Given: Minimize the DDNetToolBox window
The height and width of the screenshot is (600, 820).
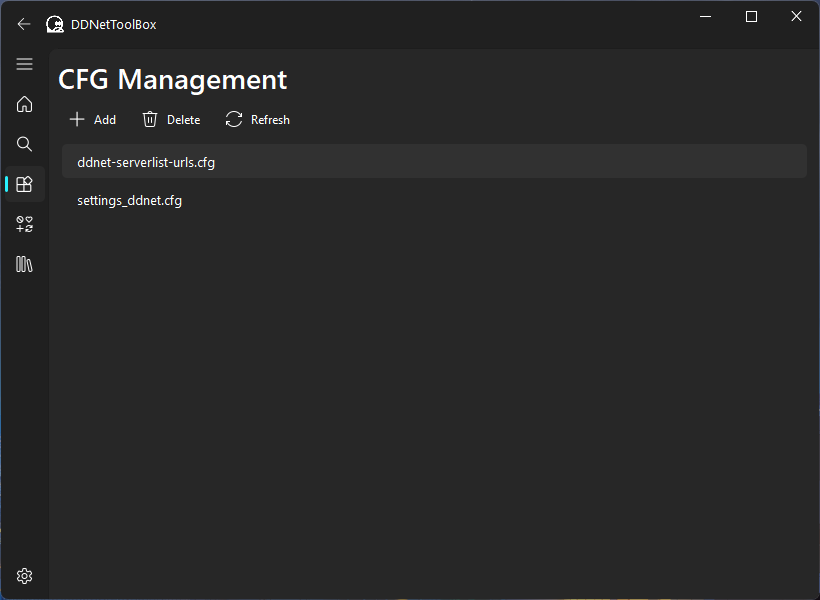Looking at the screenshot, I should (x=705, y=17).
